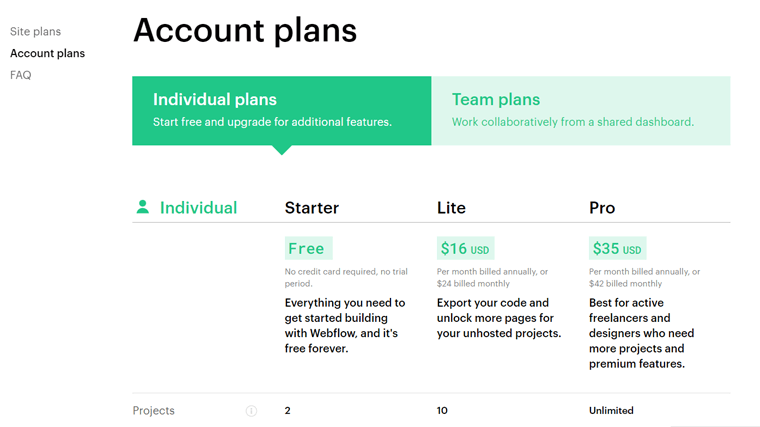Open the Site plans sidebar link
The width and height of the screenshot is (760, 427).
click(x=35, y=32)
